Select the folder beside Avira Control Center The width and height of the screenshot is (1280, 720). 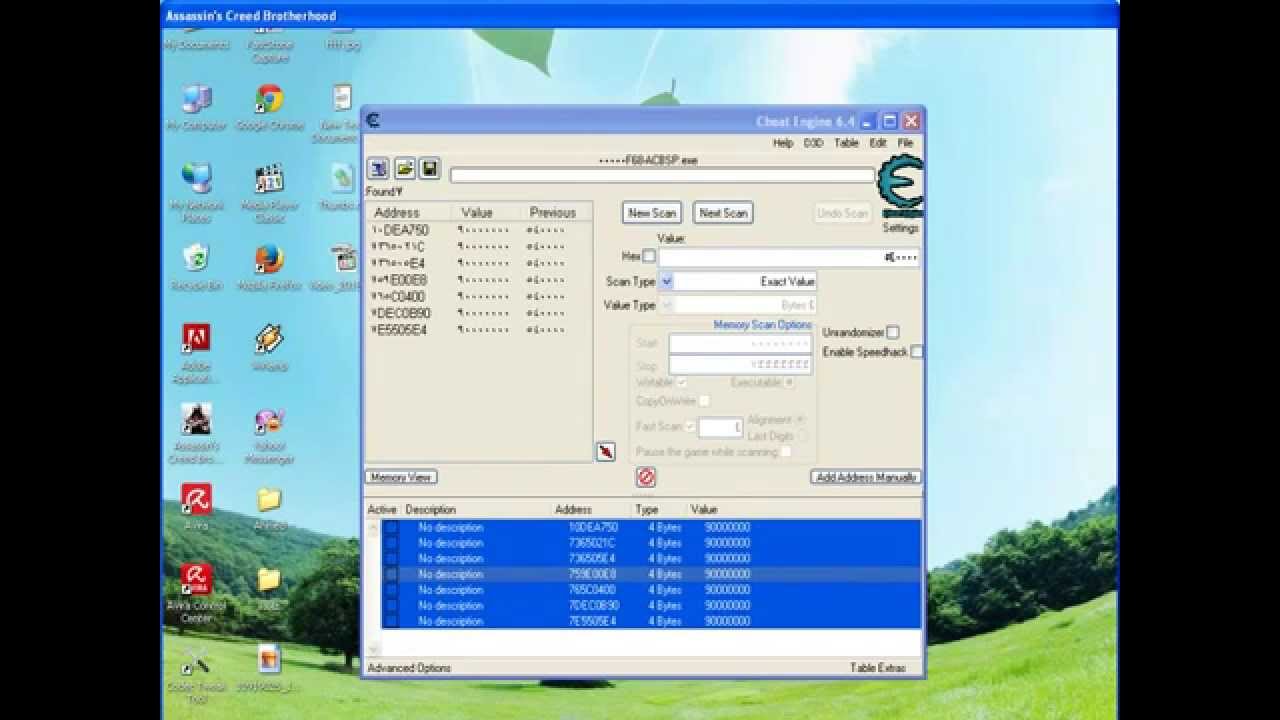(269, 586)
